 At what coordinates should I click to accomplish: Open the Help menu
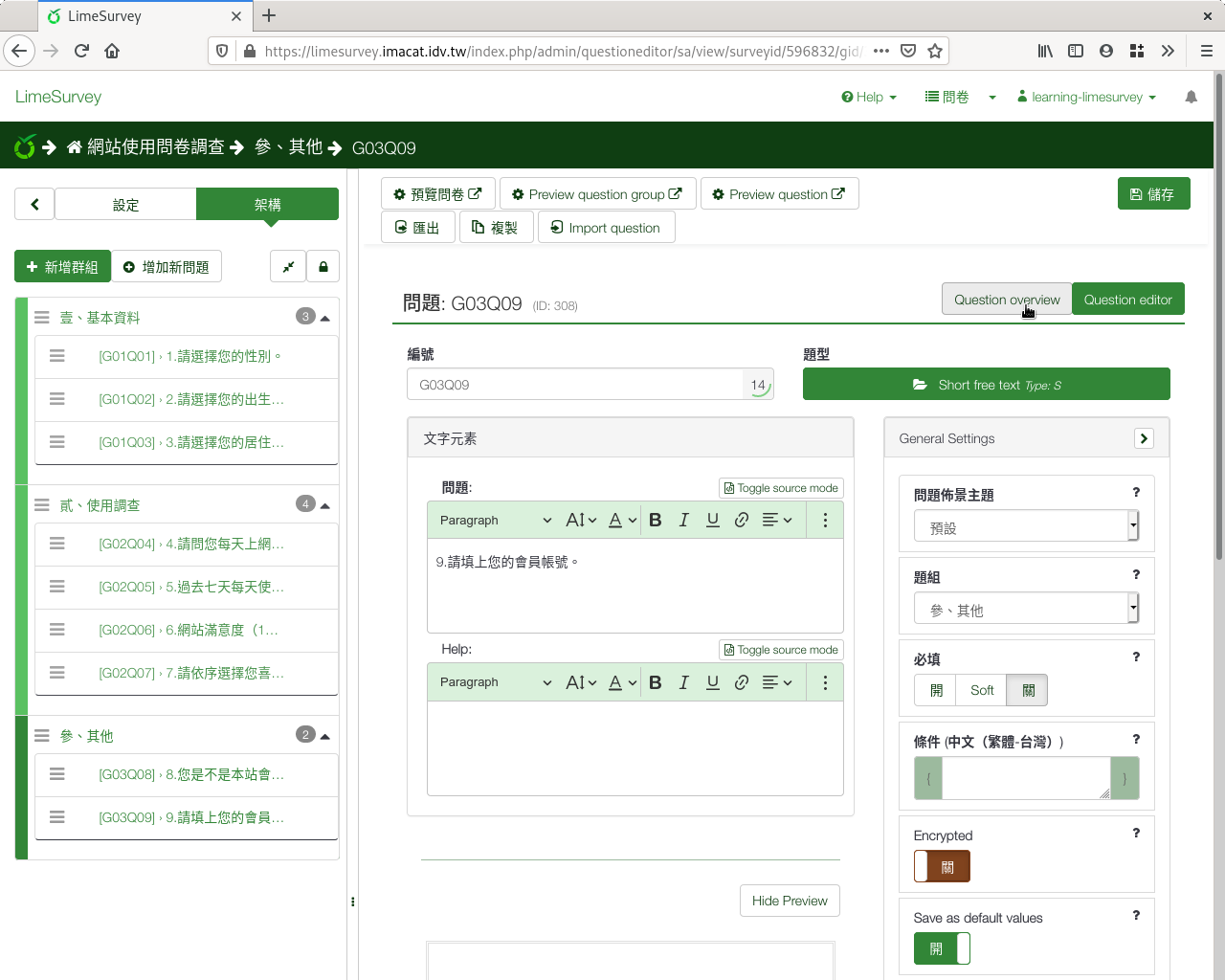[x=869, y=97]
